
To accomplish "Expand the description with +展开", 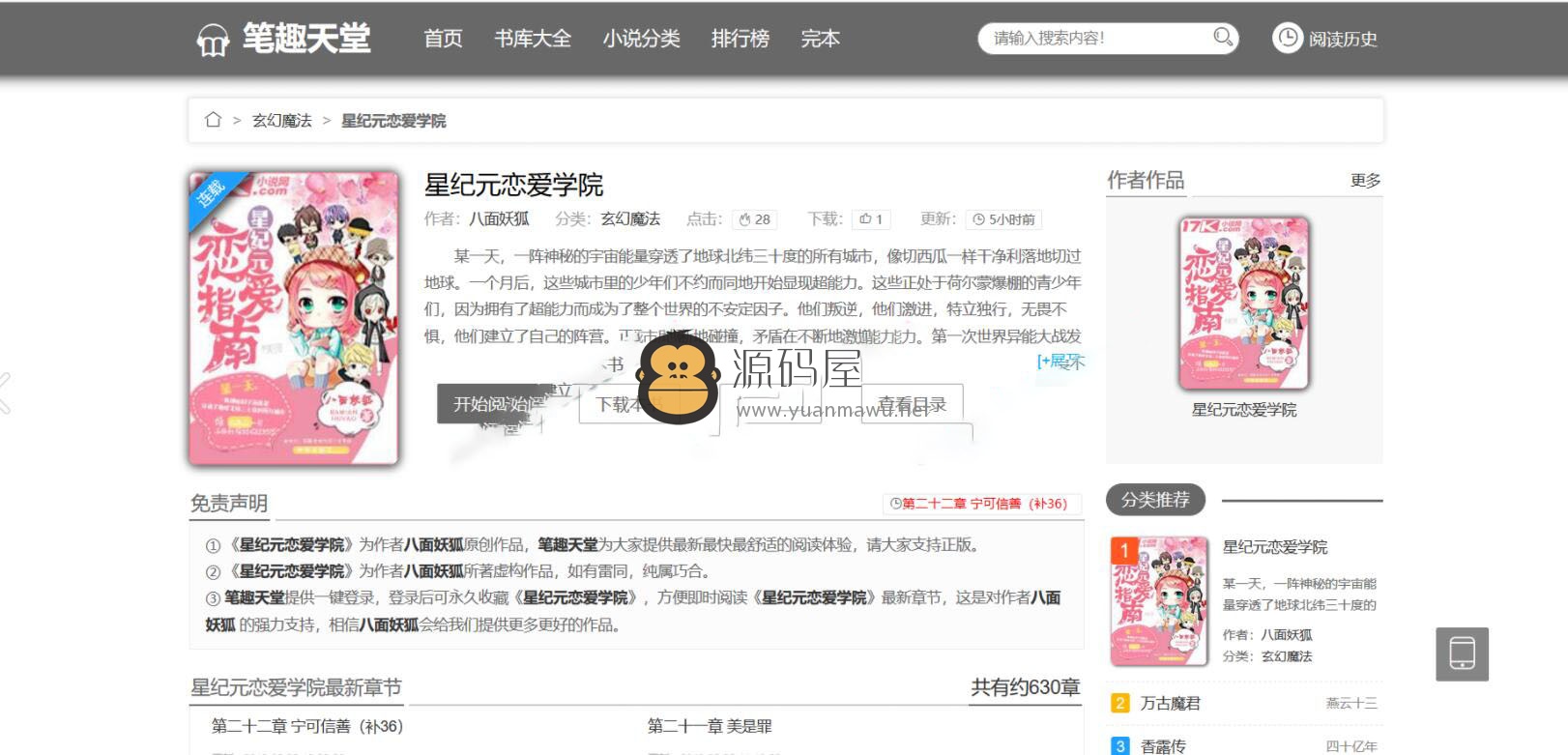I will point(1060,362).
